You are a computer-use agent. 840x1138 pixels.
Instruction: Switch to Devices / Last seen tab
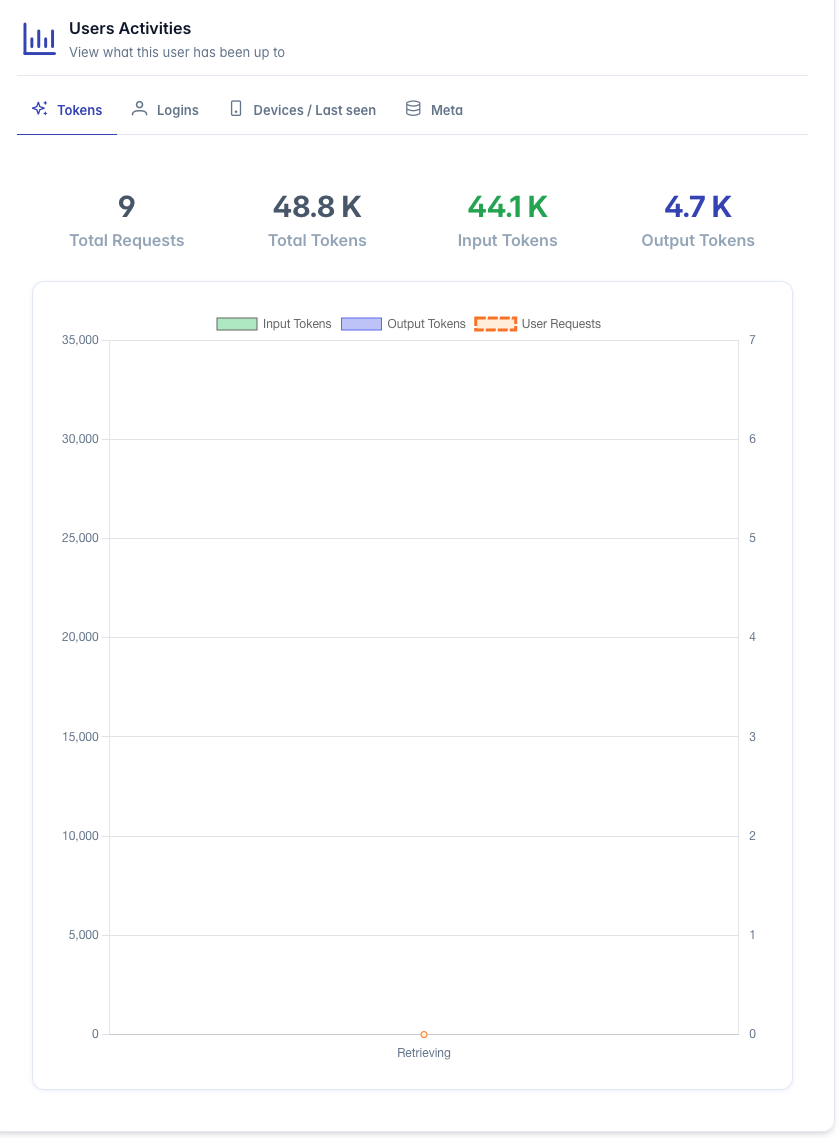coord(303,110)
